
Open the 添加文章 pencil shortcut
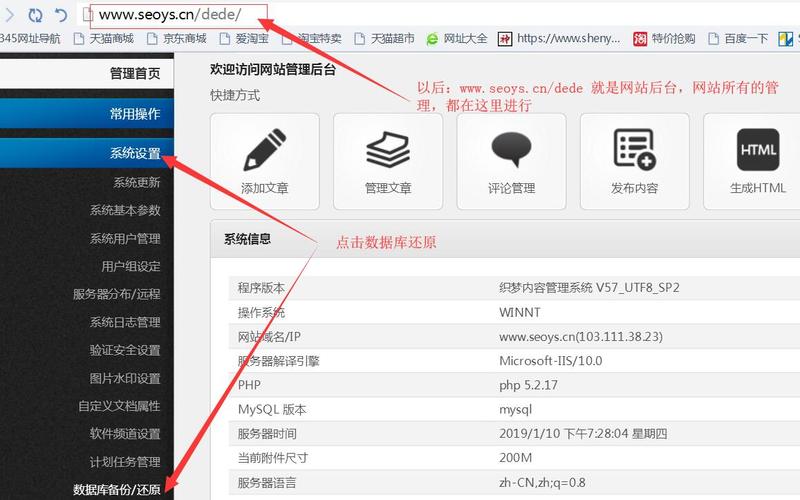coord(264,161)
